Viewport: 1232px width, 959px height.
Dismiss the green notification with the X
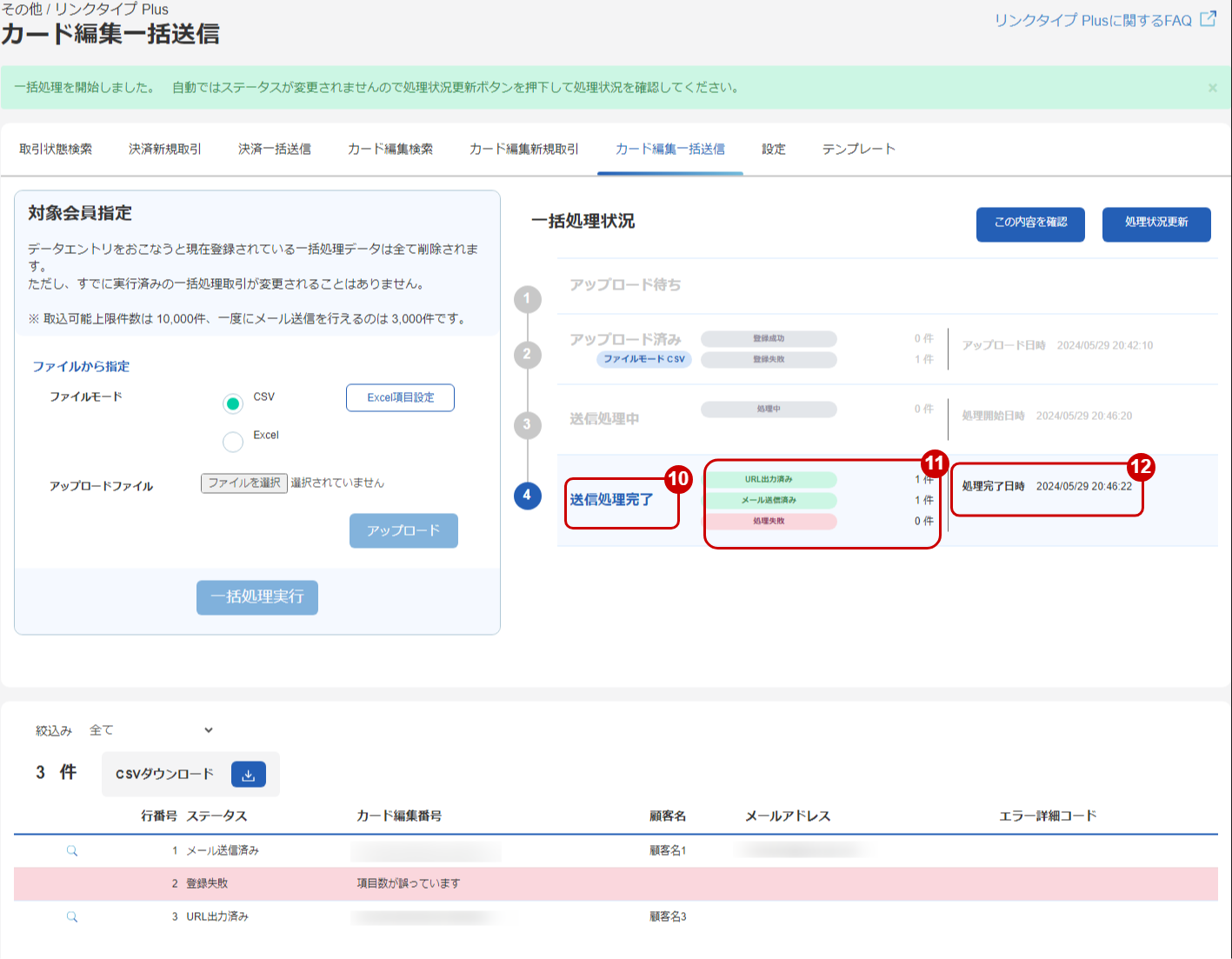tap(1213, 88)
